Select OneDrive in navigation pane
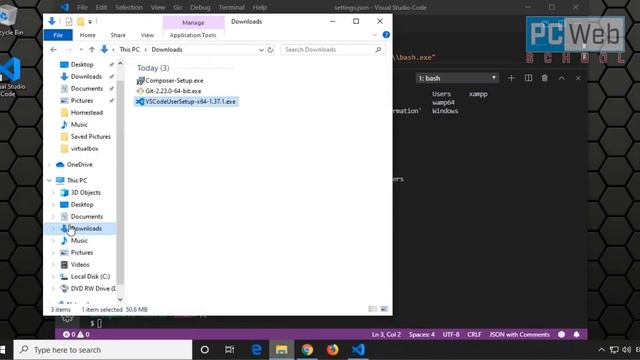The width and height of the screenshot is (640, 360). pos(79,164)
